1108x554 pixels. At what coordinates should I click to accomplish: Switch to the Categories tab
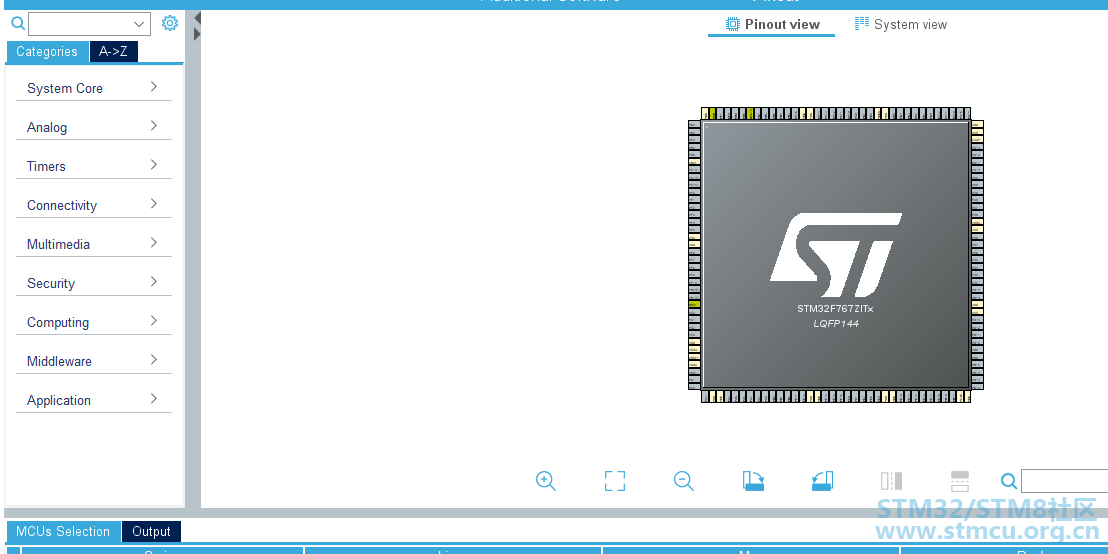tap(47, 52)
